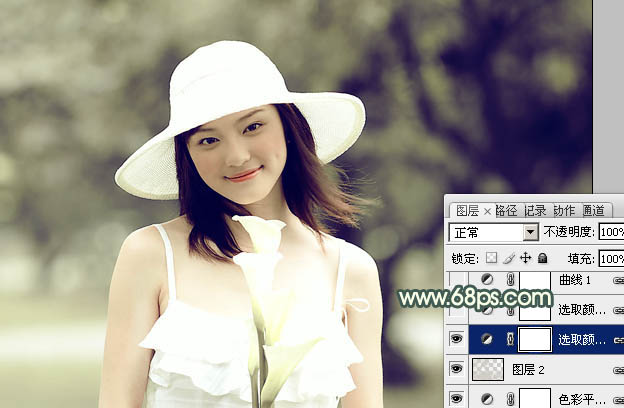Select the 图层 2 layer thumbnail

[x=488, y=369]
